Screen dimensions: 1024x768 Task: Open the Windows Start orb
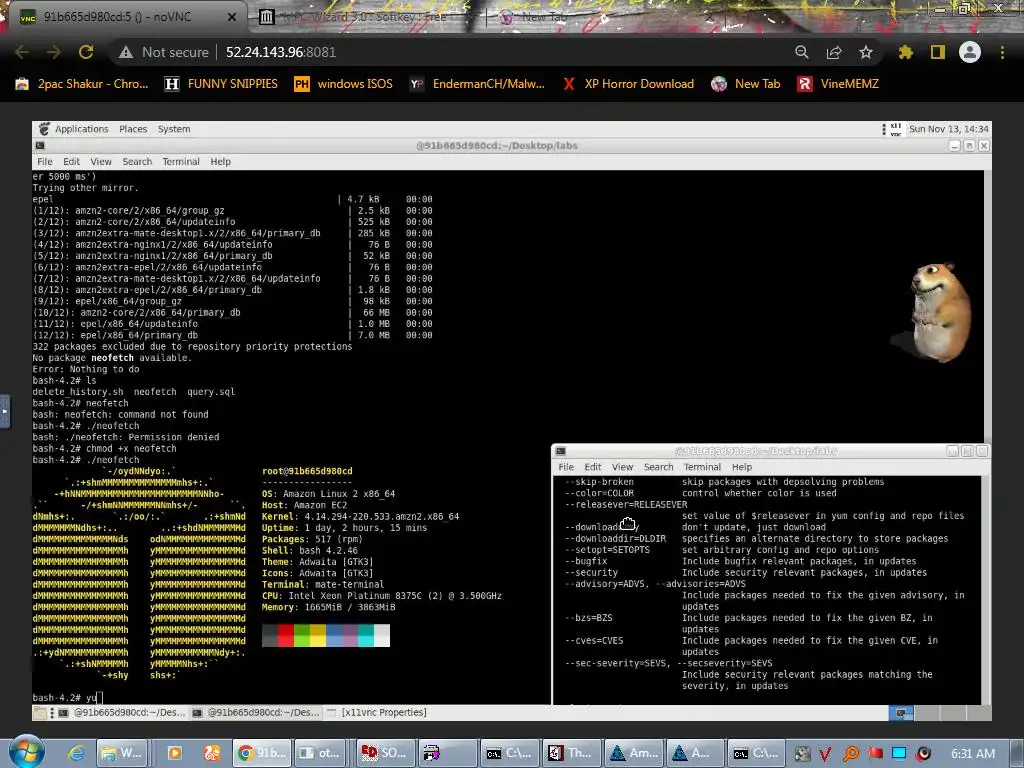26,752
